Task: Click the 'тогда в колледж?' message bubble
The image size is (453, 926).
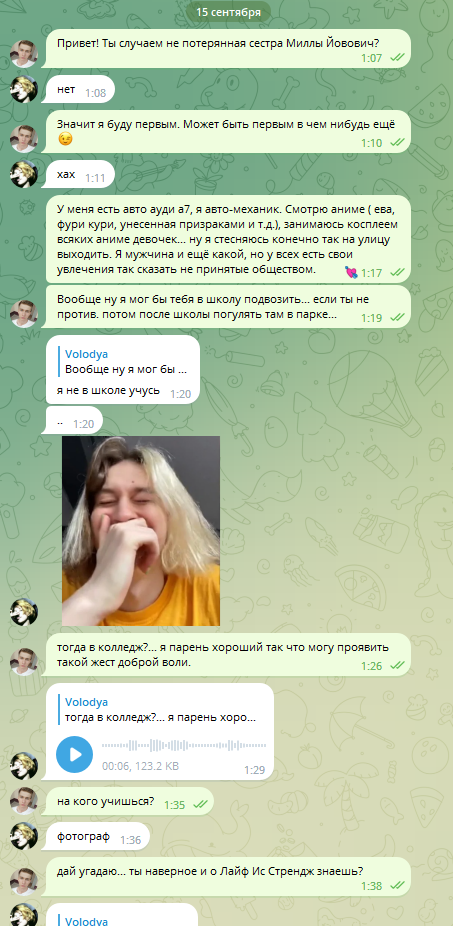Action: 228,655
